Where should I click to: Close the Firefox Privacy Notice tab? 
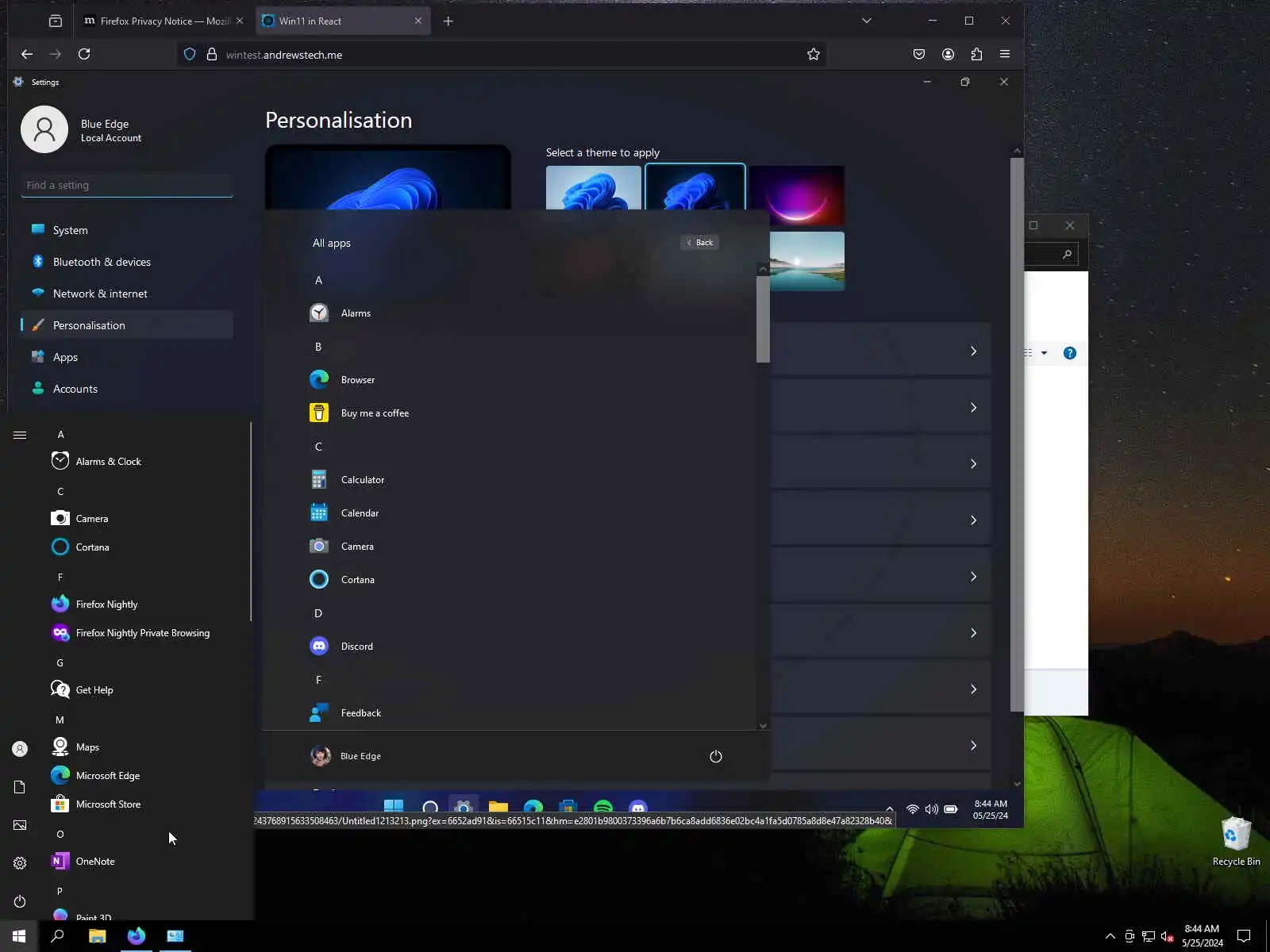pyautogui.click(x=240, y=21)
